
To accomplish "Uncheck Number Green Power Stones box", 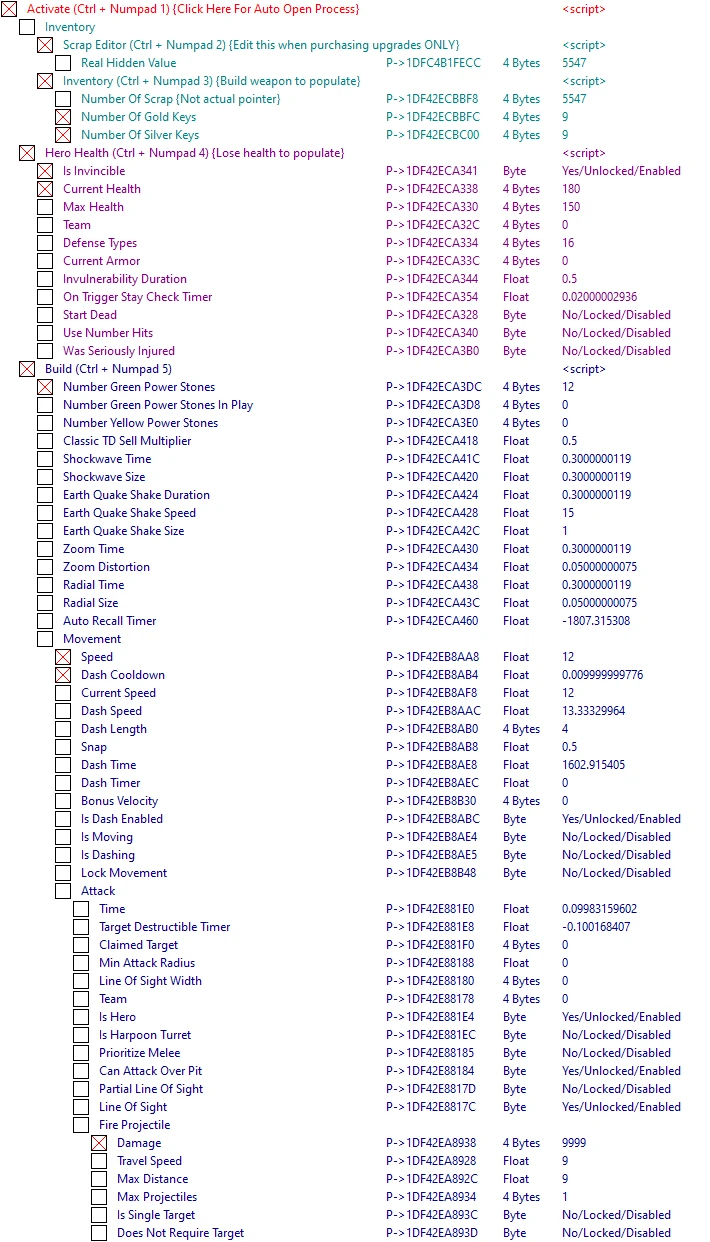I will [x=45, y=387].
